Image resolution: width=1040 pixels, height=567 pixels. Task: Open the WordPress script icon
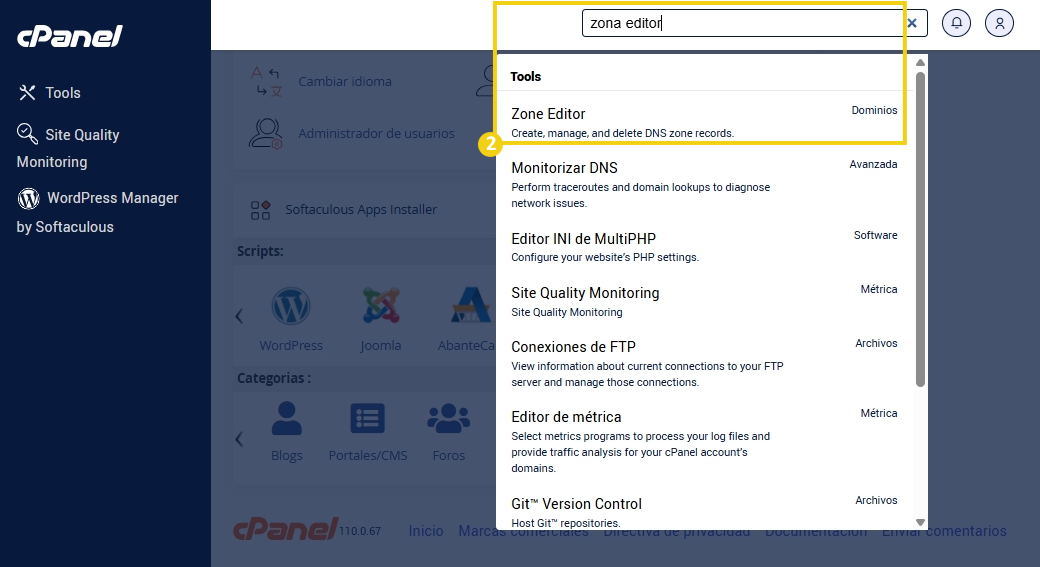291,306
